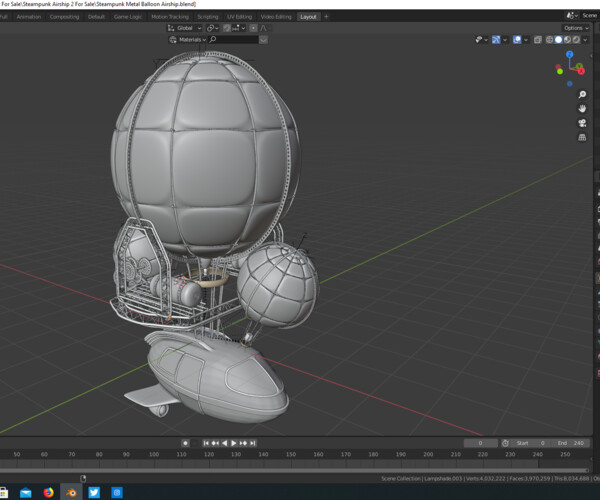Toggle viewport gizmos display
Image resolution: width=600 pixels, height=500 pixels.
(x=497, y=40)
